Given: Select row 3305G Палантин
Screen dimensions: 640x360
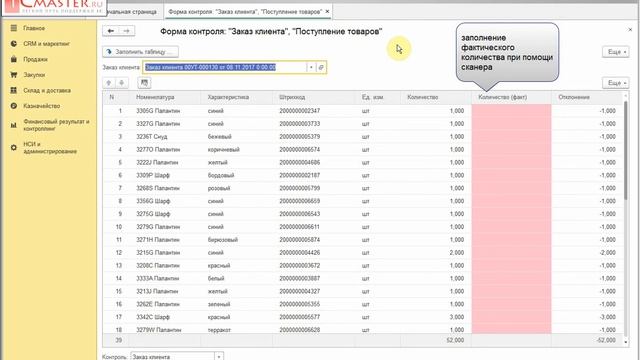Looking at the screenshot, I should [x=362, y=111].
